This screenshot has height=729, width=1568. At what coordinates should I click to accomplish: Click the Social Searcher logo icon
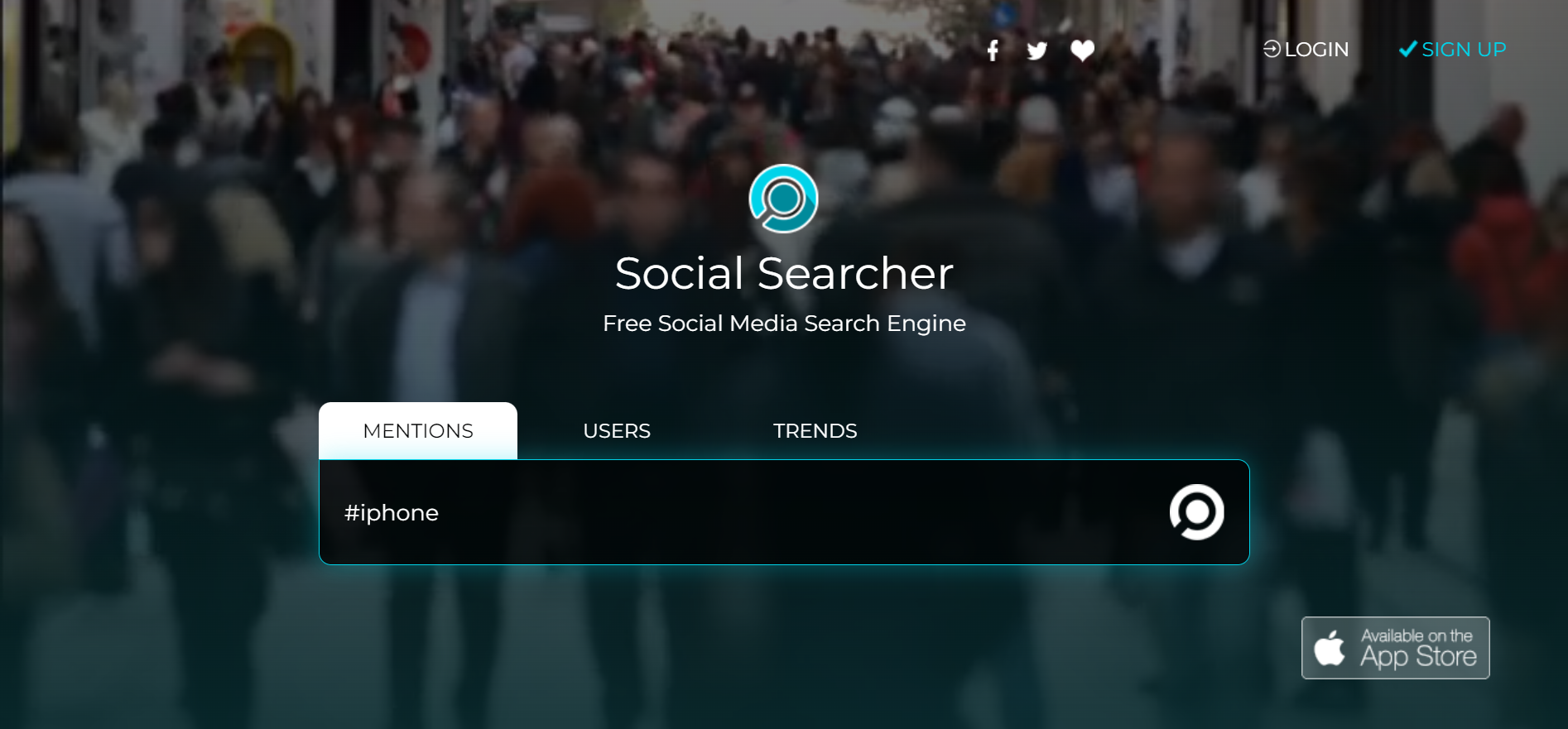(x=783, y=199)
